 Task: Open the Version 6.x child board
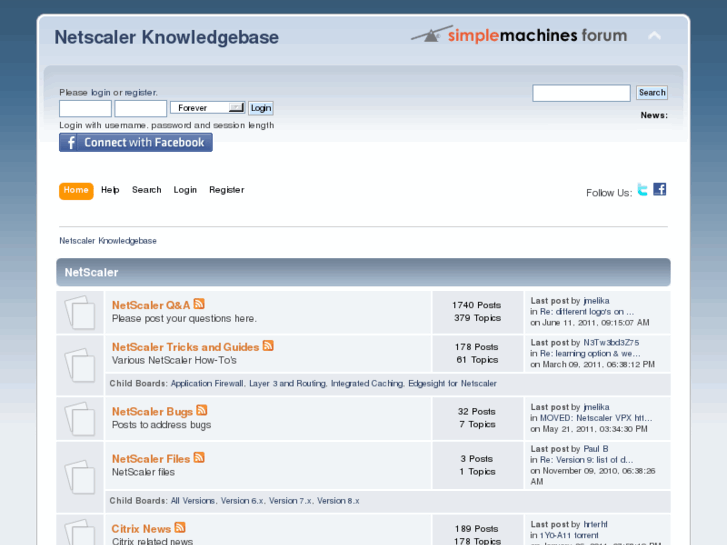click(x=242, y=501)
